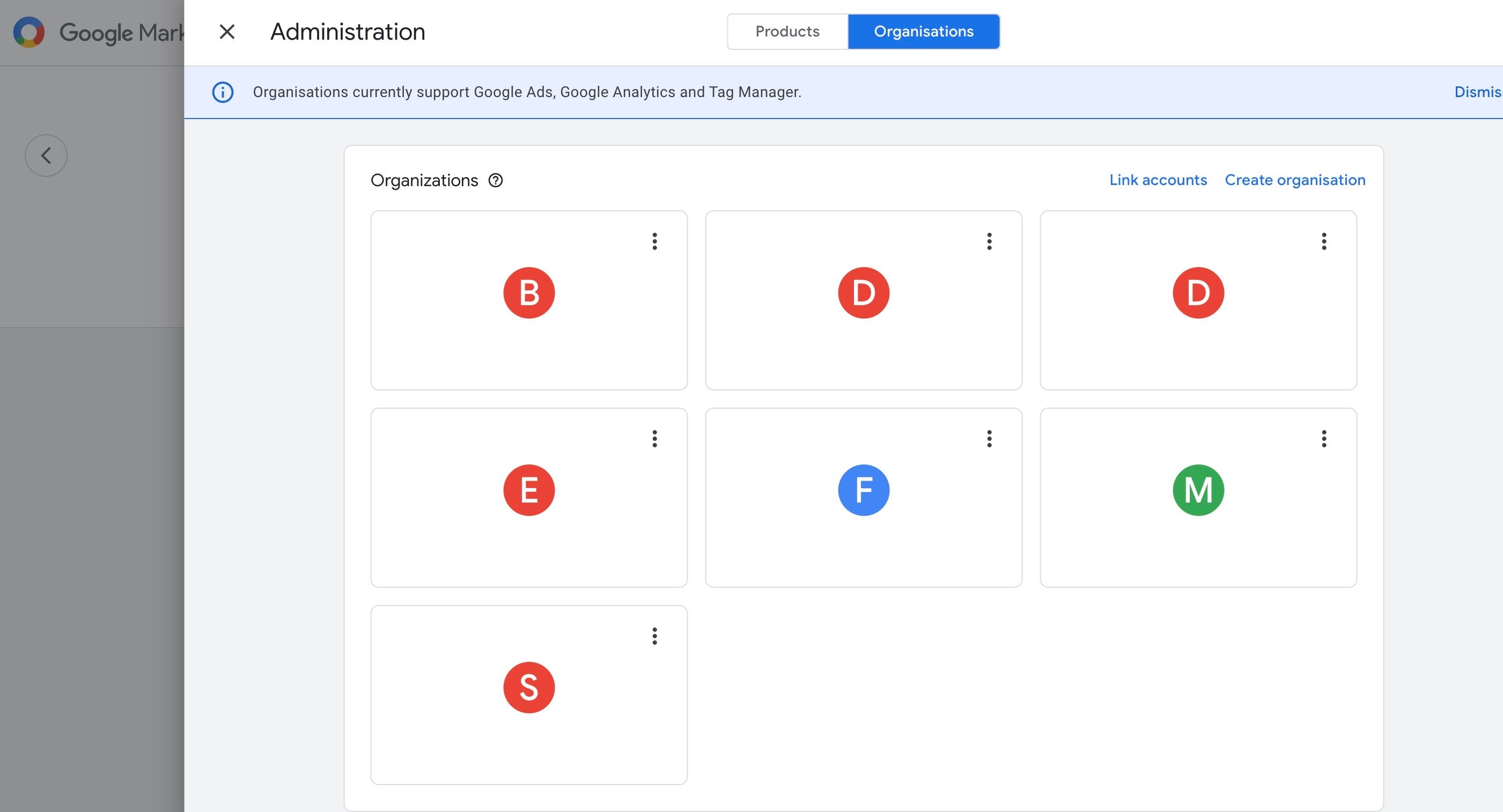Click the Organizations help question mark icon

[x=495, y=180]
